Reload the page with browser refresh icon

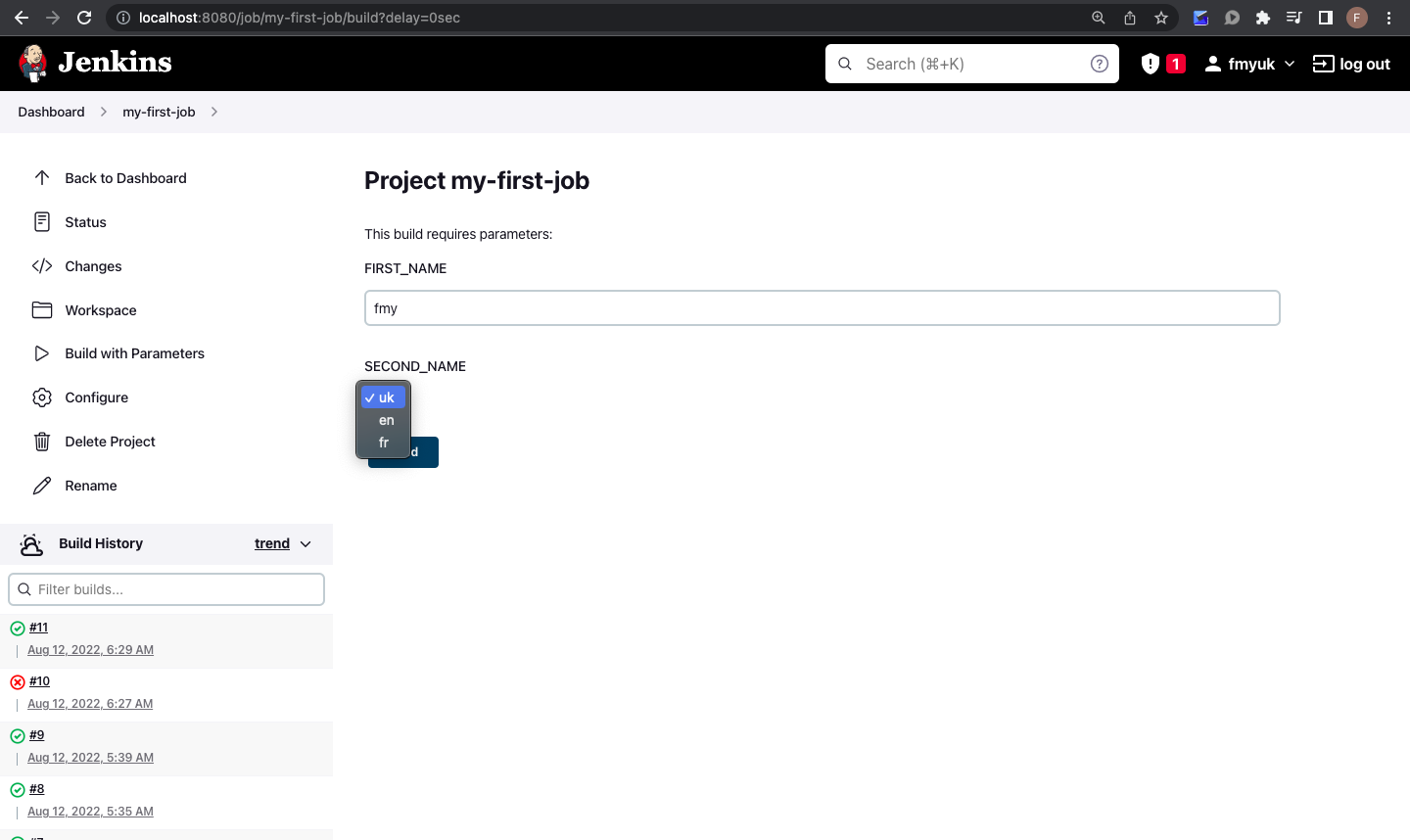84,18
